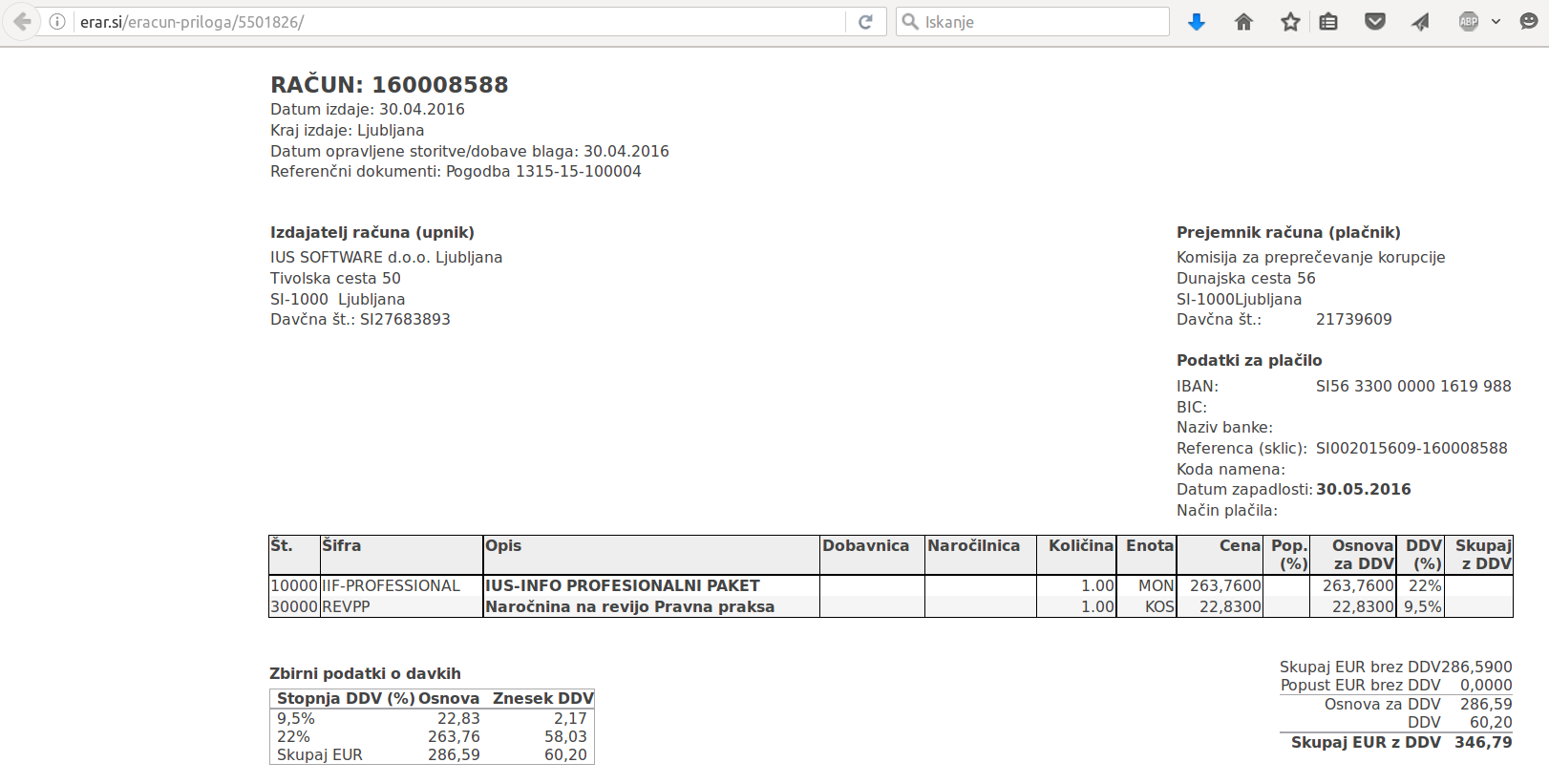Focus the URL address bar
Image resolution: width=1549 pixels, height=784 pixels.
[458, 22]
